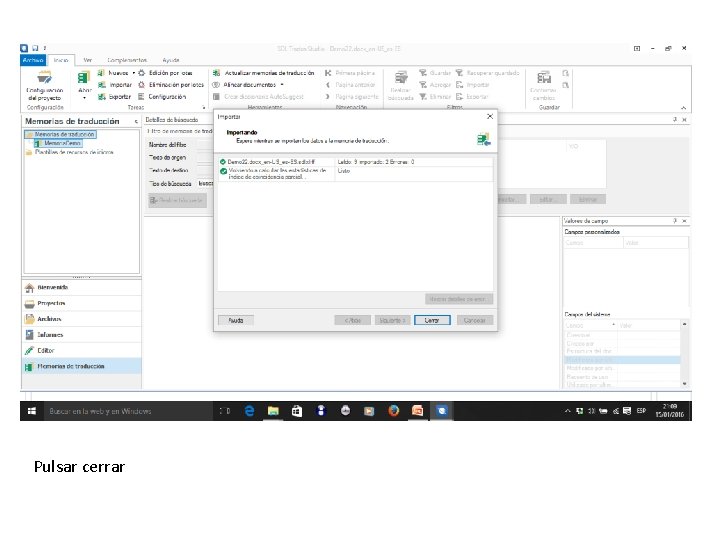Open the Bienvenida view
This screenshot has width=720, height=540.
tap(81, 287)
